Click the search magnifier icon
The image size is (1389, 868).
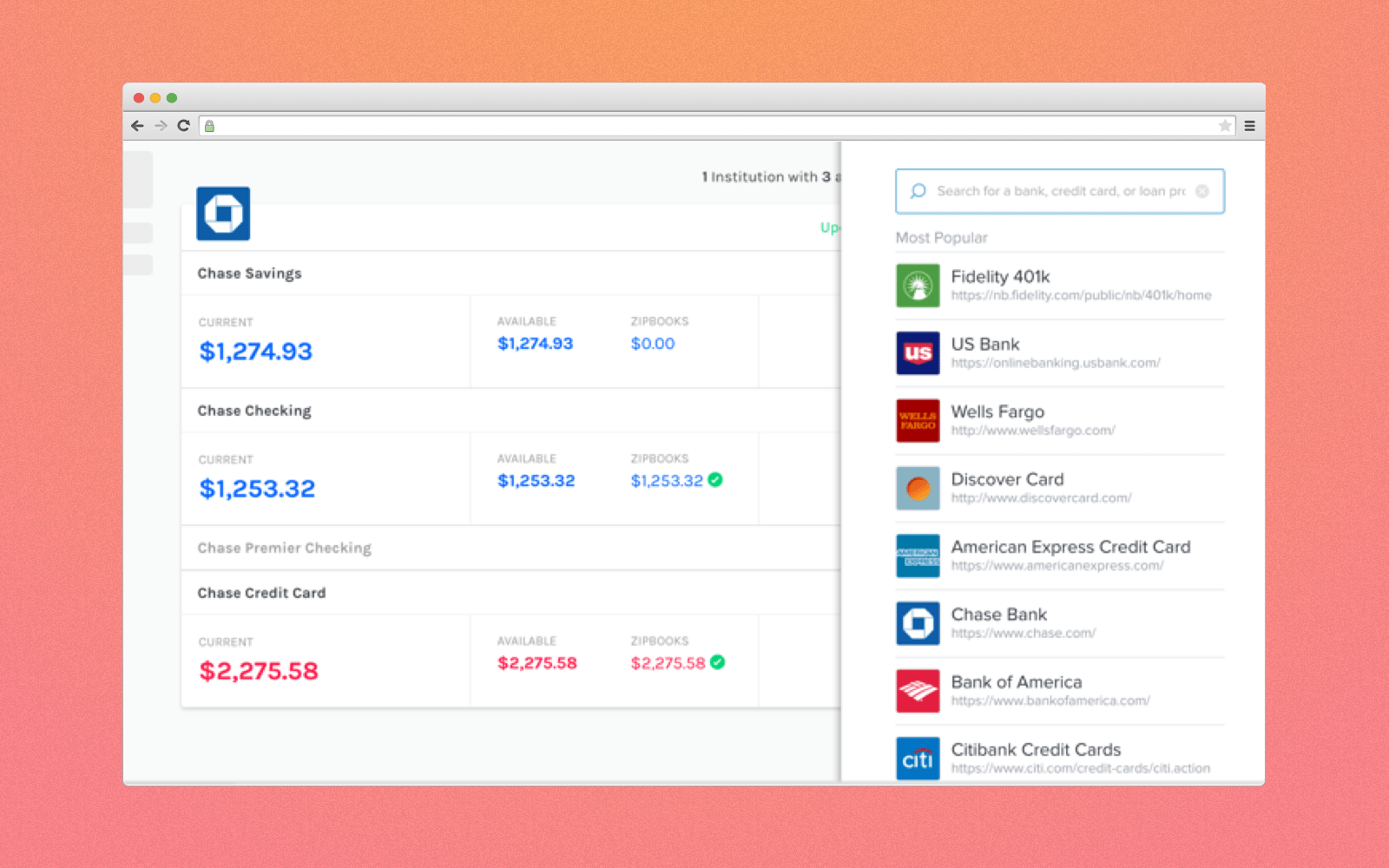coord(918,191)
